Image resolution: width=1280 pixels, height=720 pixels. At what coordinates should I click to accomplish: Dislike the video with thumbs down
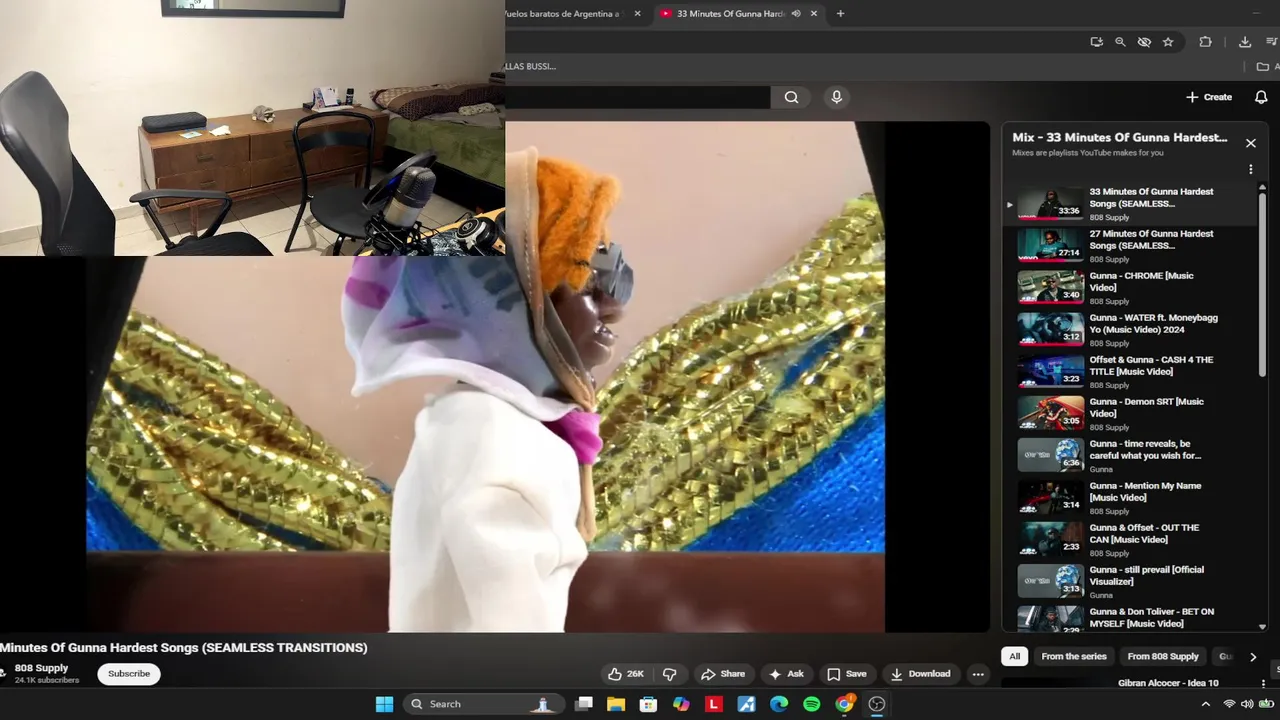[670, 674]
